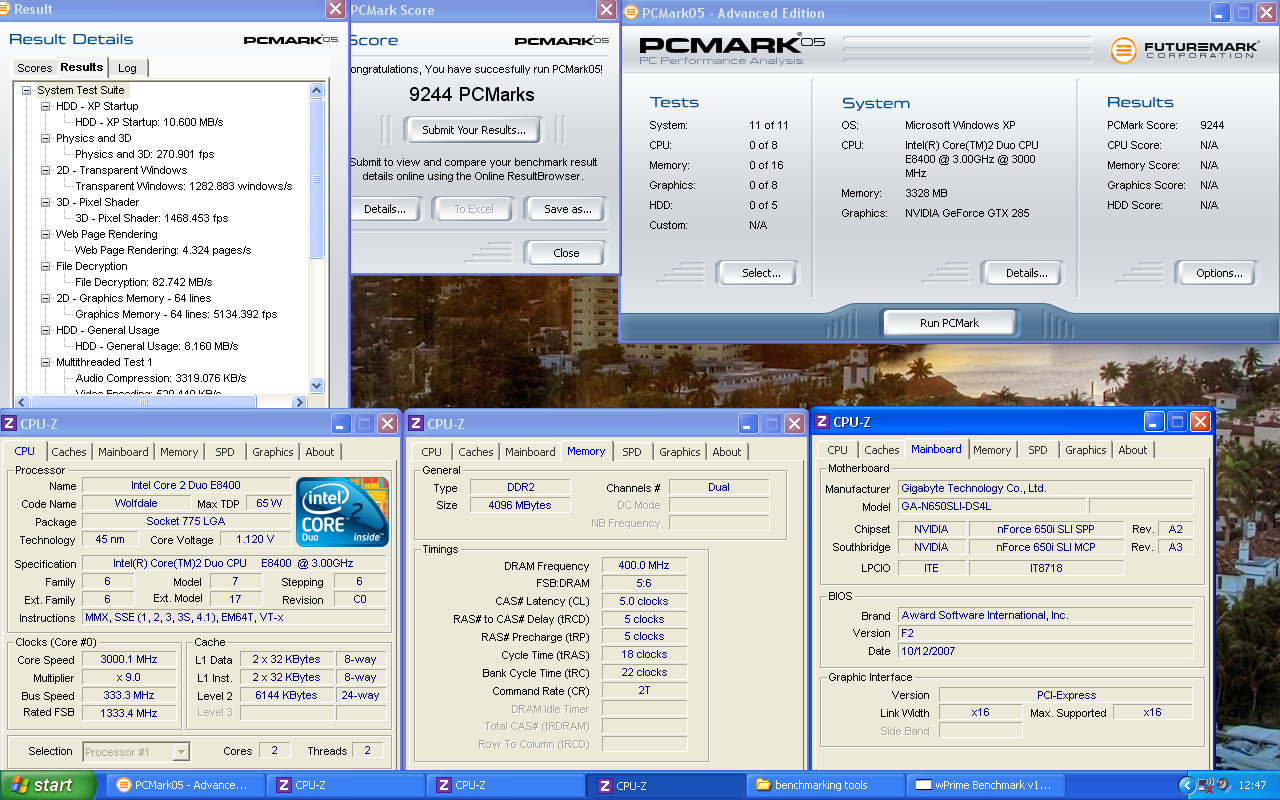Click the To Excel button
The width and height of the screenshot is (1280, 800).
coord(474,209)
